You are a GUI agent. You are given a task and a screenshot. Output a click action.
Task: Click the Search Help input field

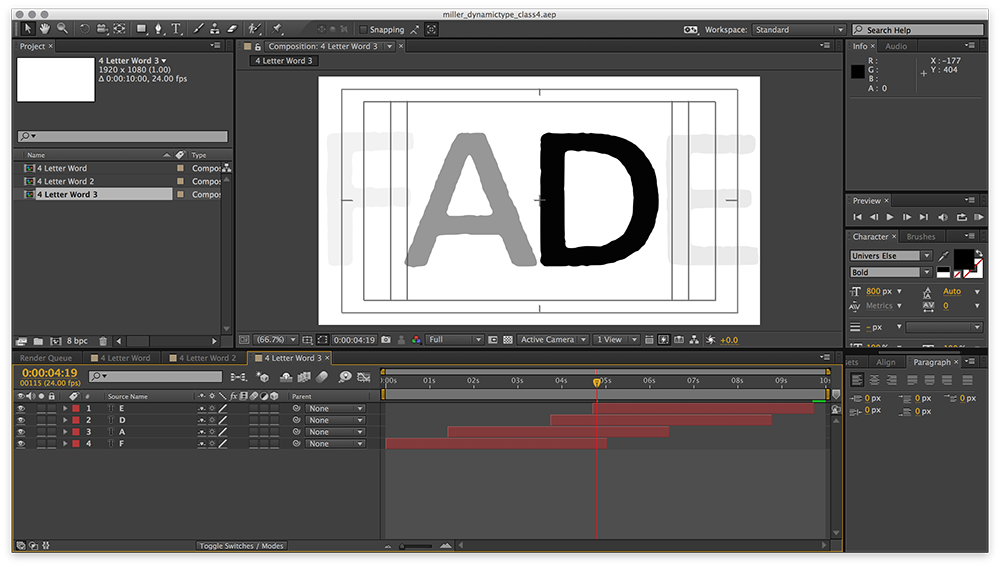point(918,30)
